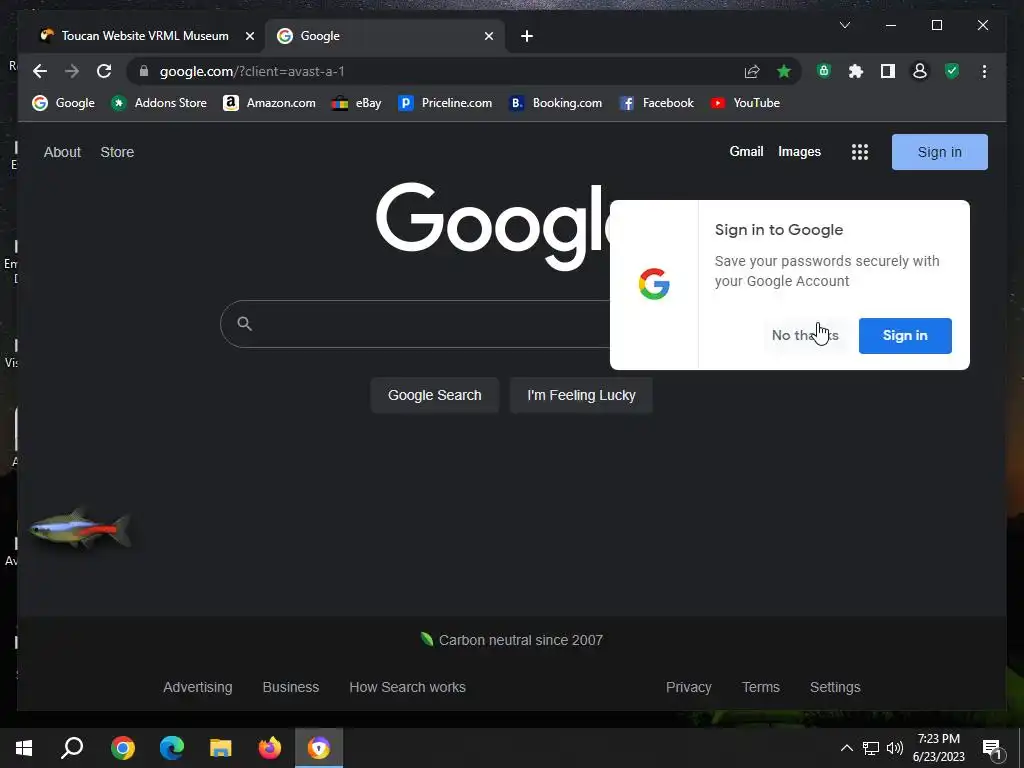The image size is (1024, 768).
Task: Open the YouTube bookmark
Action: click(x=745, y=103)
